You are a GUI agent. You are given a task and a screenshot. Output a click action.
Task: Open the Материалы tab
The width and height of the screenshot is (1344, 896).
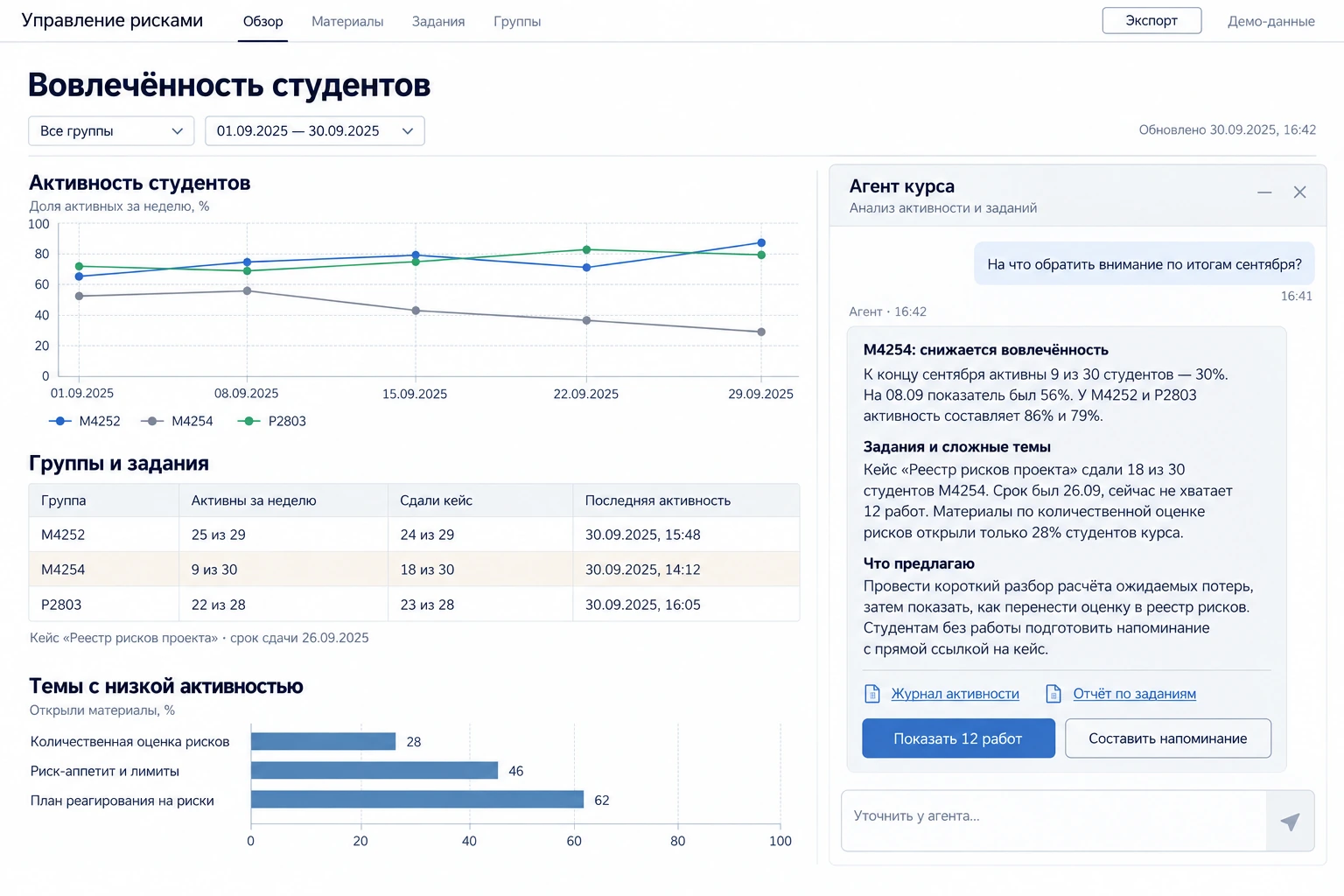[x=347, y=21]
